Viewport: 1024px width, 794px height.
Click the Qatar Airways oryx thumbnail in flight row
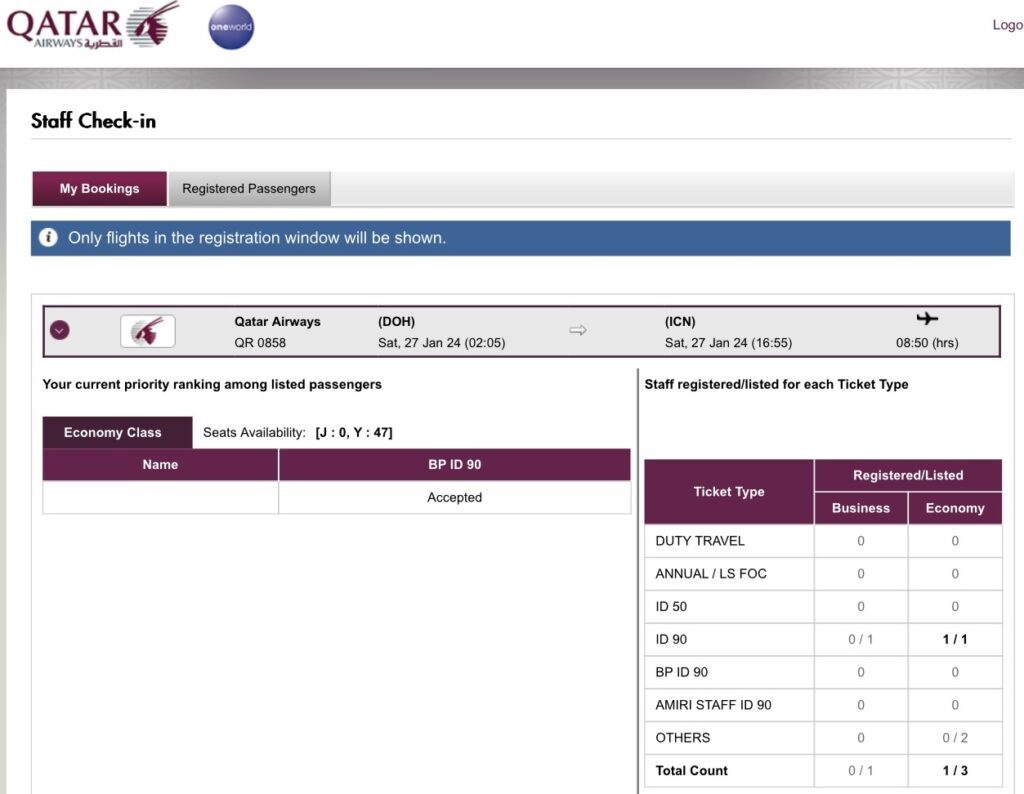click(x=148, y=331)
